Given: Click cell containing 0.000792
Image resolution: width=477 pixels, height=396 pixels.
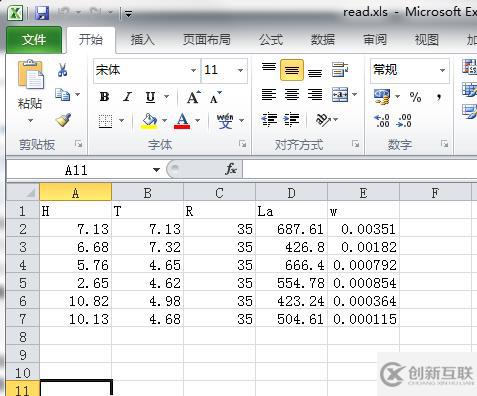Looking at the screenshot, I should [x=363, y=265].
